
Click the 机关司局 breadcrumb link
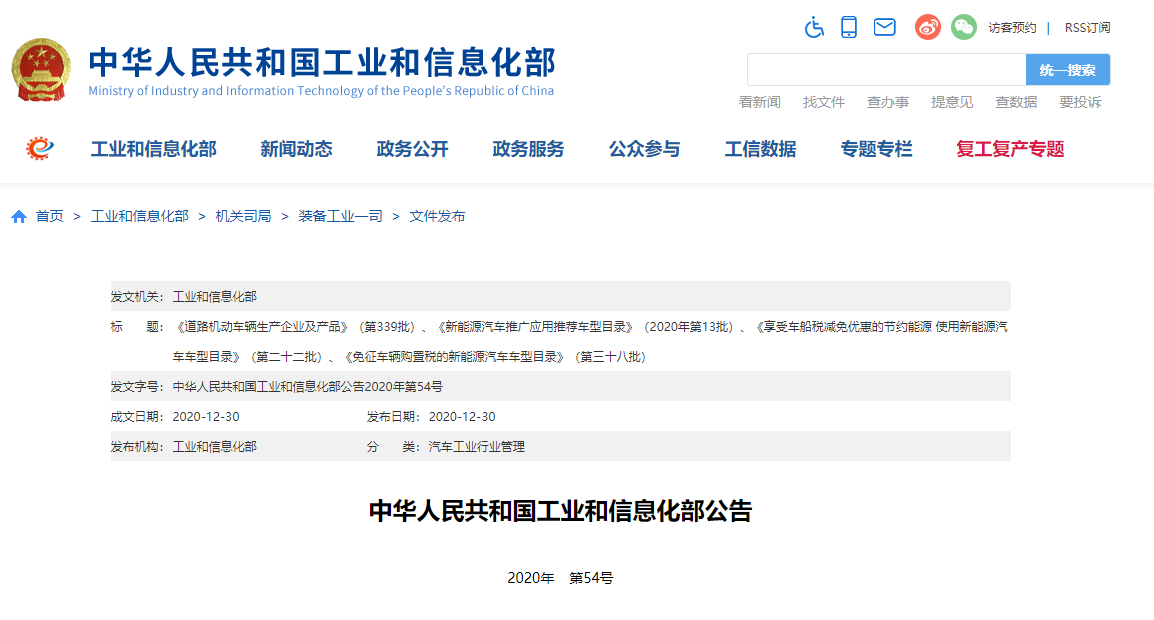[243, 216]
